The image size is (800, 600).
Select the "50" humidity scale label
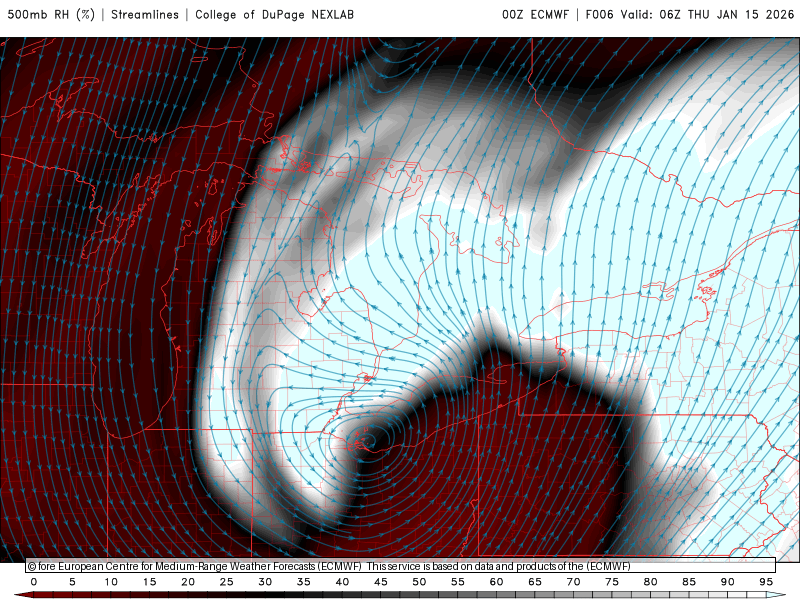419,582
